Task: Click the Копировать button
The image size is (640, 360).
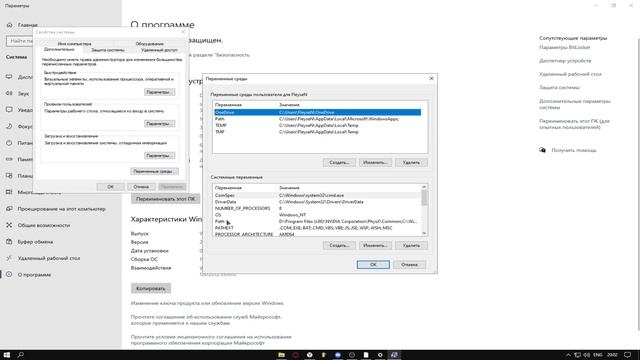Action: click(151, 288)
